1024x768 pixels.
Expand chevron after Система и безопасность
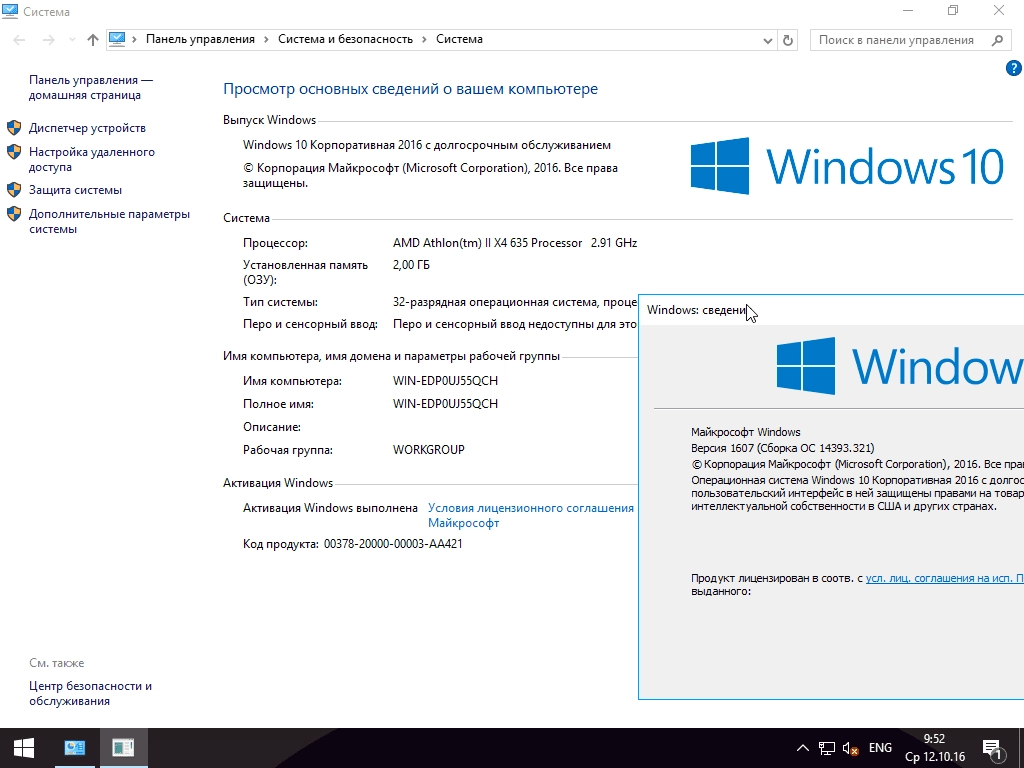point(424,40)
